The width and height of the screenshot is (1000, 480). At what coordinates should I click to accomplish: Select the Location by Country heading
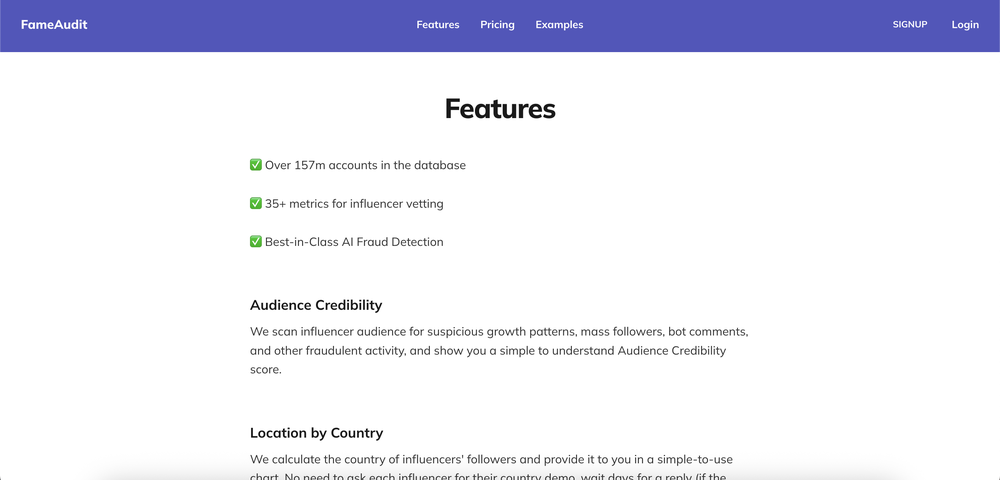[x=316, y=433]
